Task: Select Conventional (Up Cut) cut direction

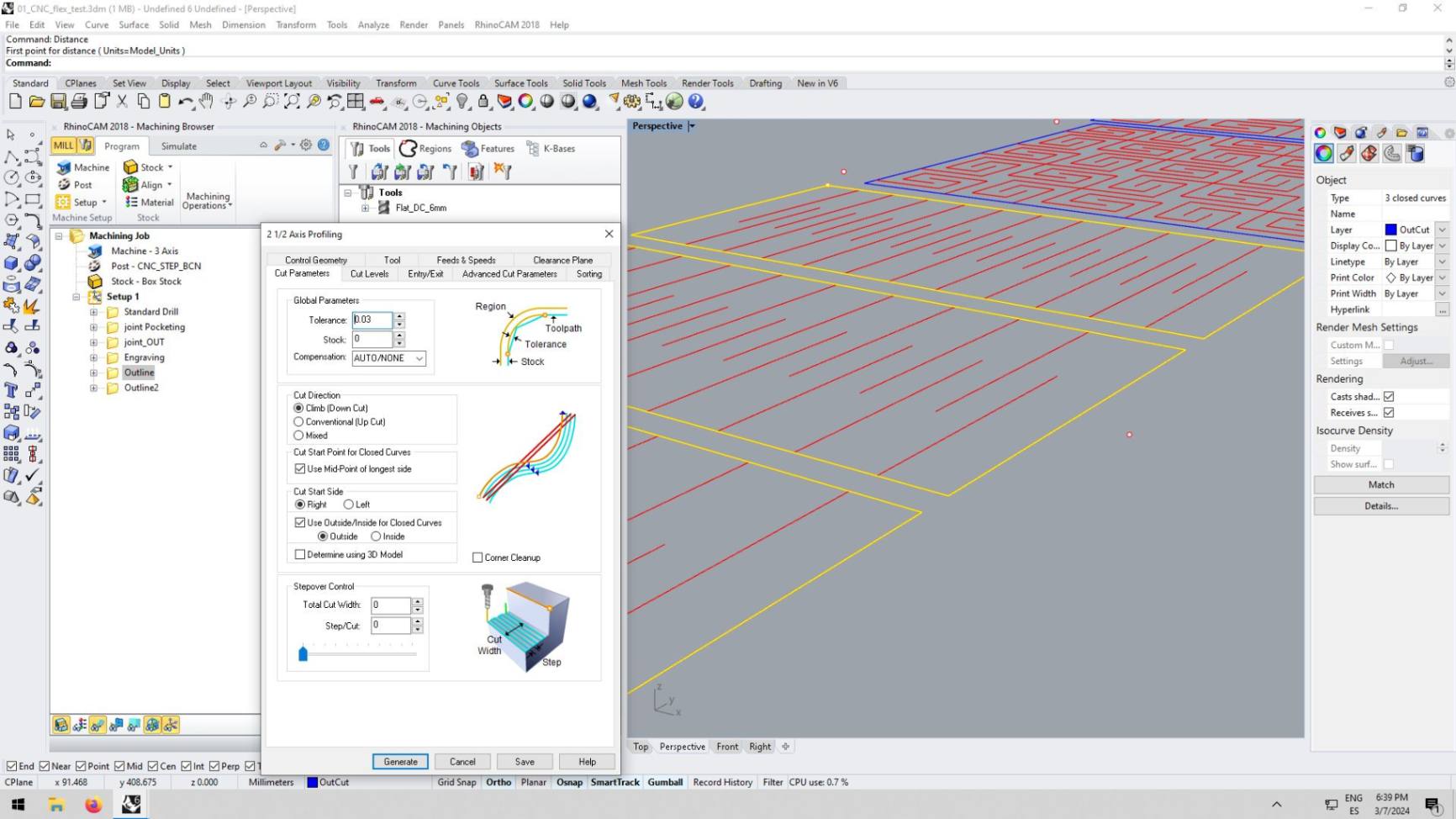Action: [x=298, y=421]
